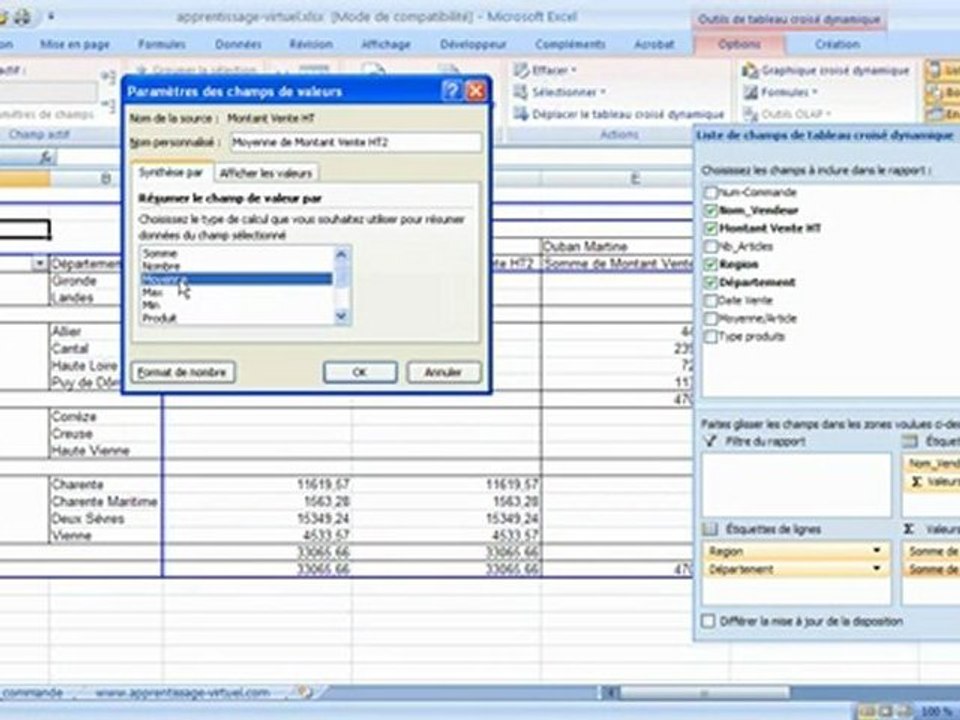Check the Date Vente field
The width and height of the screenshot is (960, 720).
(710, 300)
